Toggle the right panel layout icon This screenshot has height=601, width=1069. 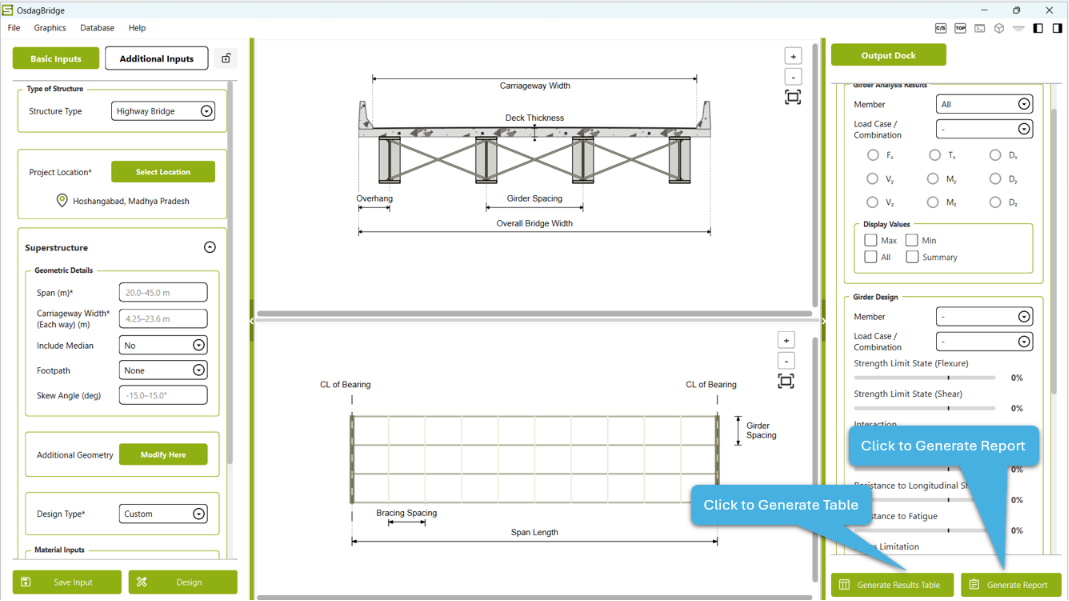click(1057, 28)
